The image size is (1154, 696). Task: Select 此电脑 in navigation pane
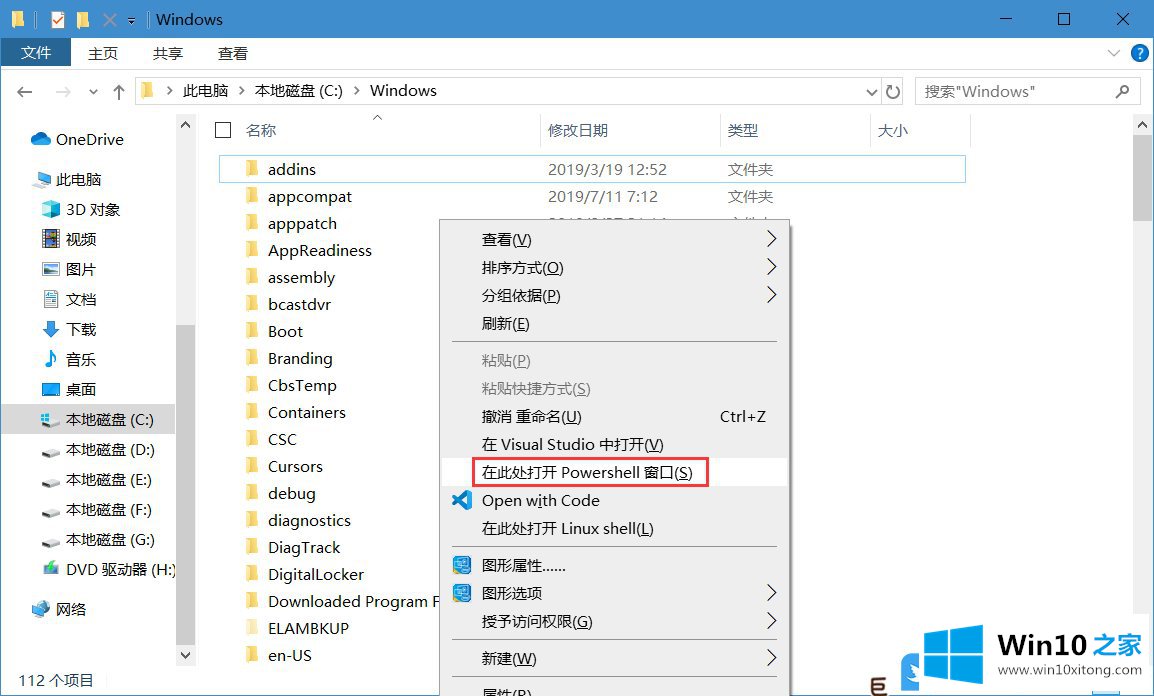coord(68,180)
